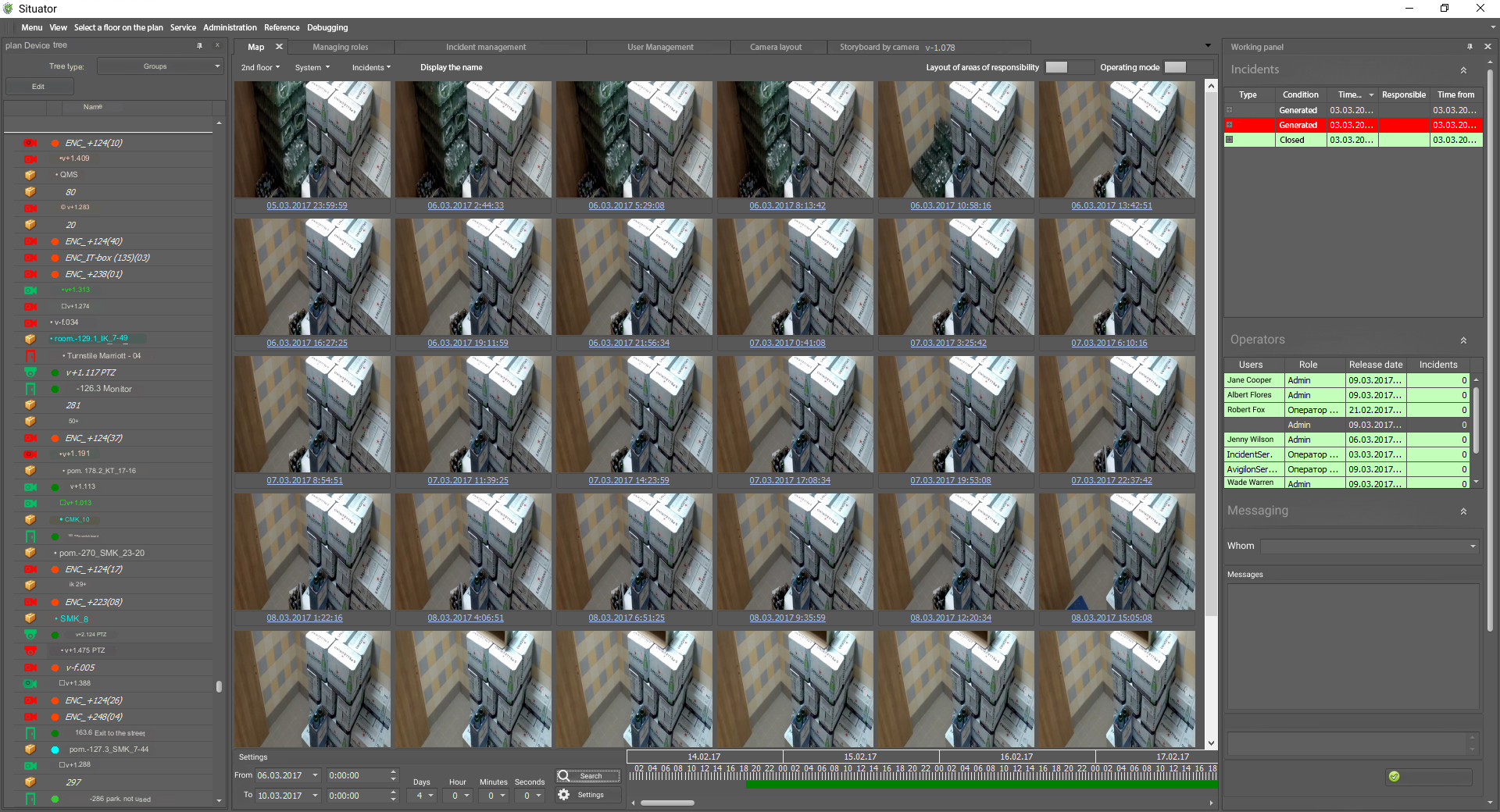This screenshot has width=1500, height=812.
Task: Collapse the Operators section
Action: 1463,340
